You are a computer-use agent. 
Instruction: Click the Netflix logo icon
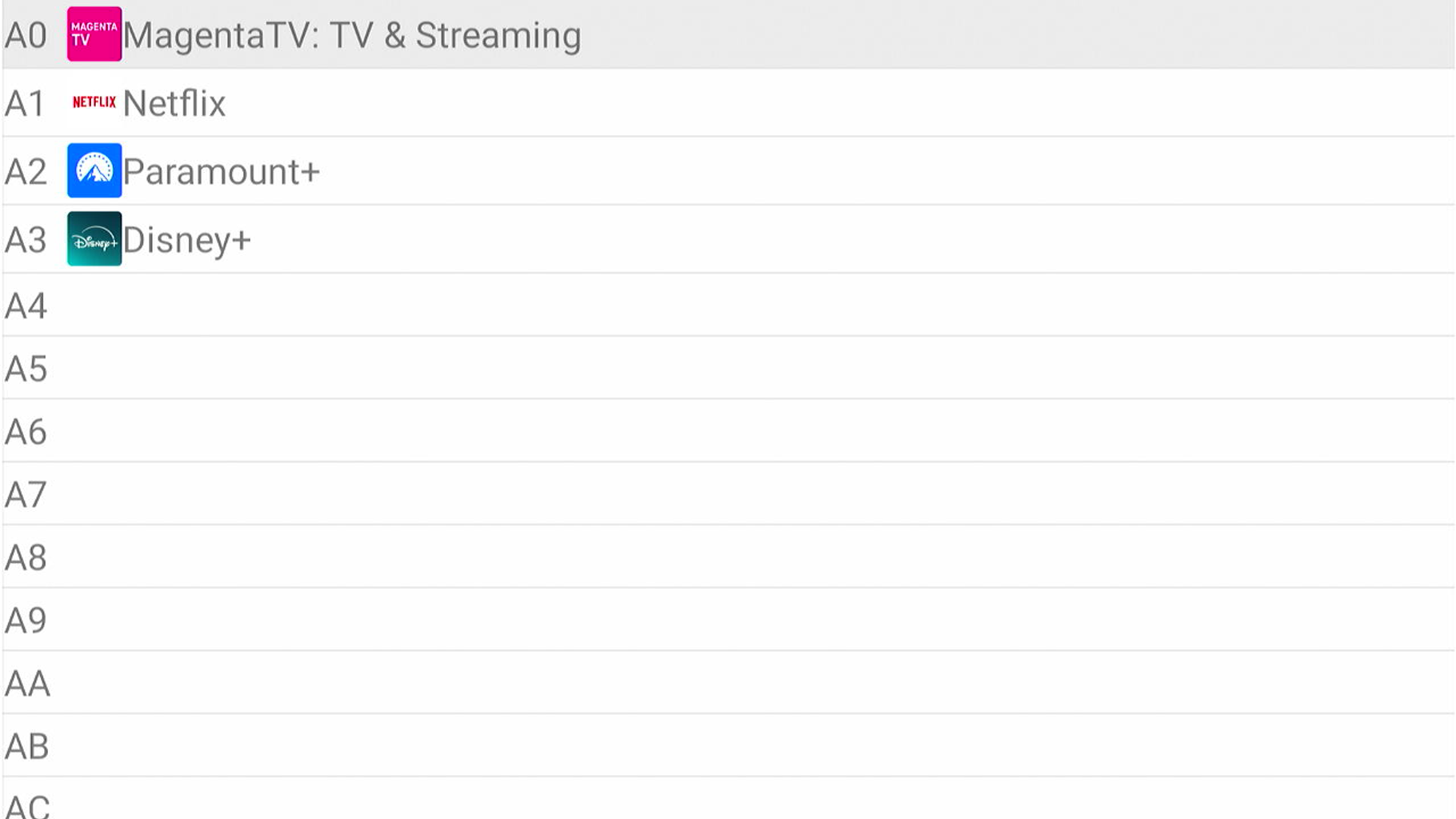click(x=94, y=102)
